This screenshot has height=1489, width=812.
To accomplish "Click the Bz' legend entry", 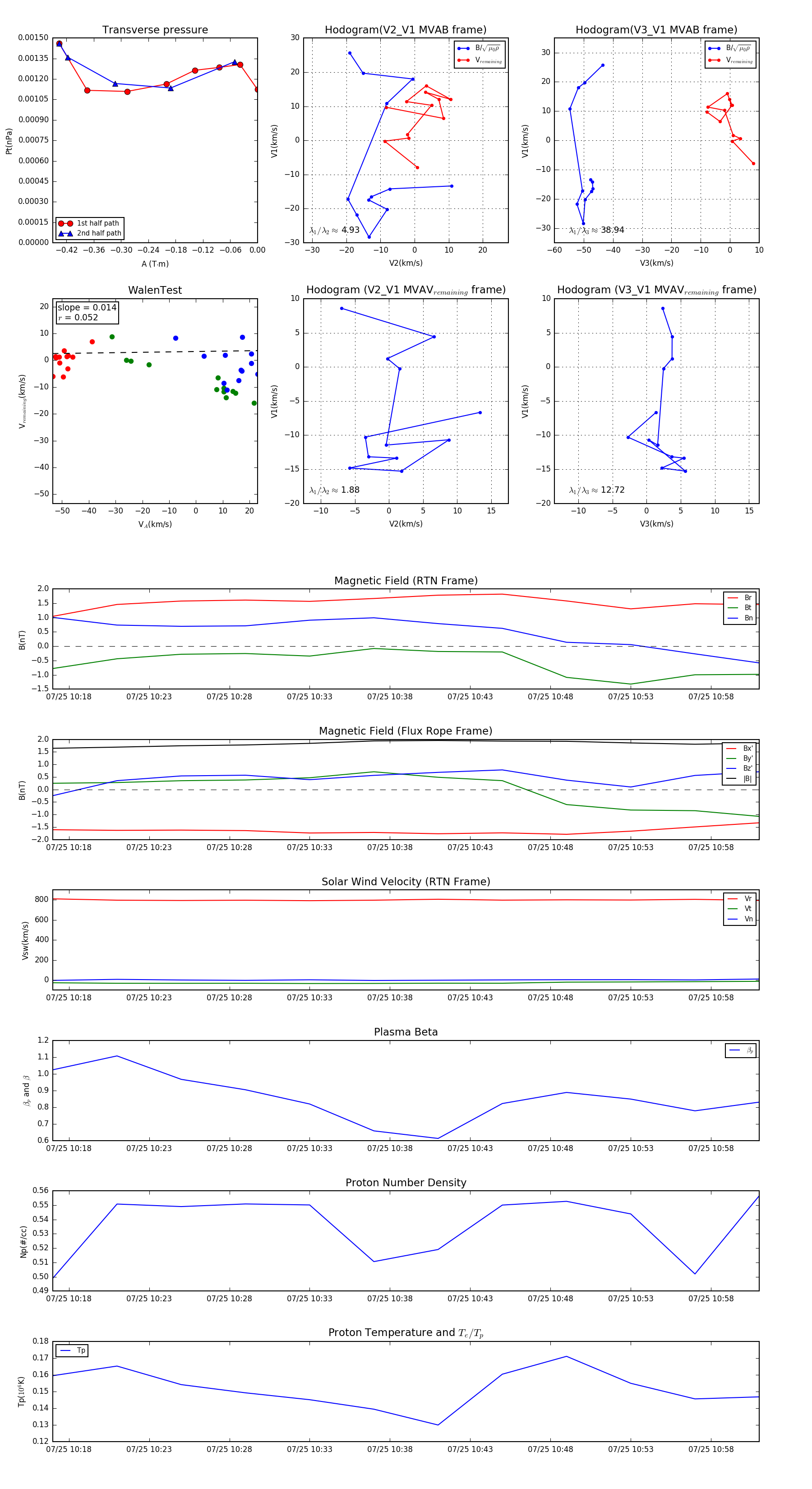I will click(739, 768).
